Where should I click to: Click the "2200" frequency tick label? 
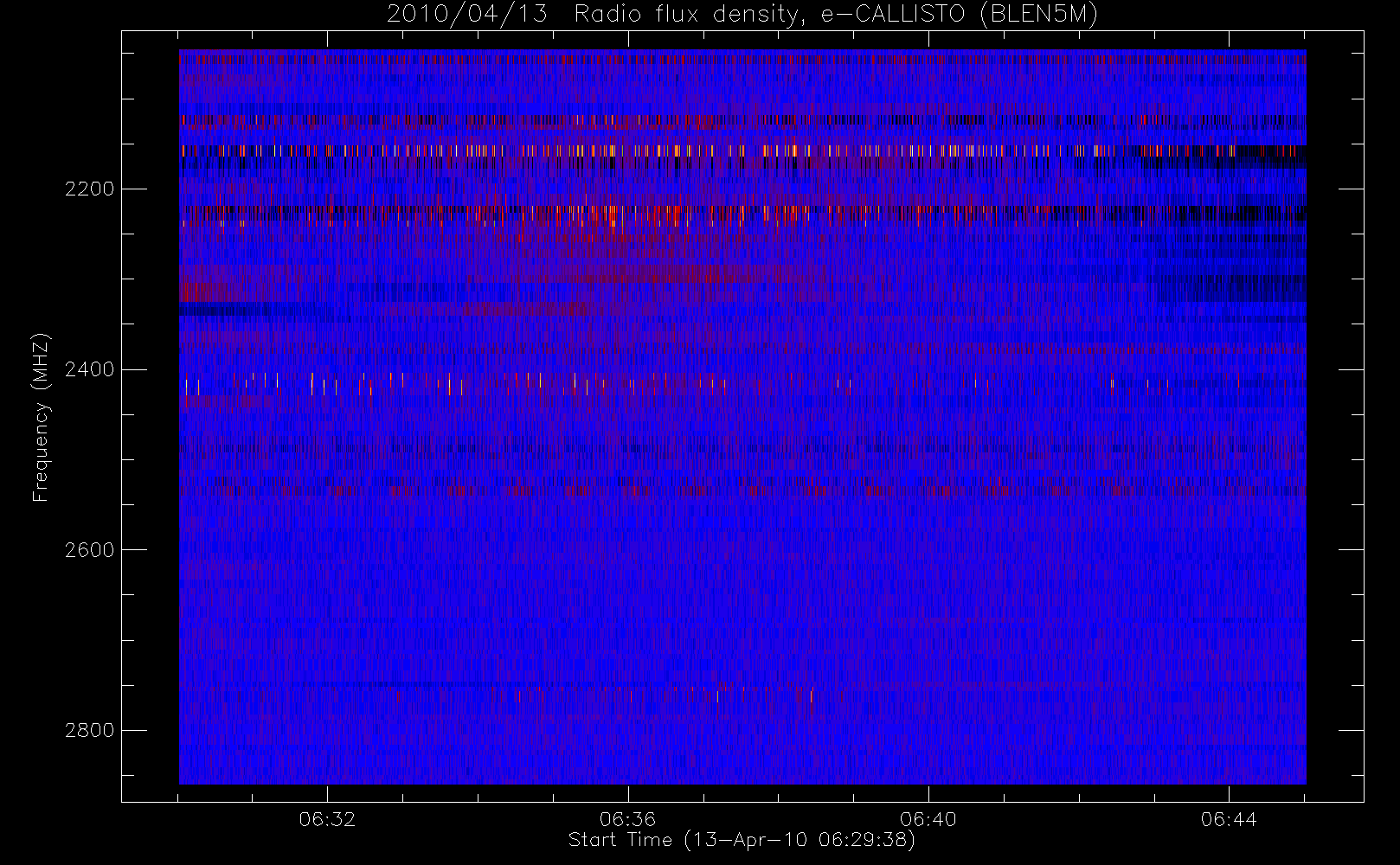89,189
